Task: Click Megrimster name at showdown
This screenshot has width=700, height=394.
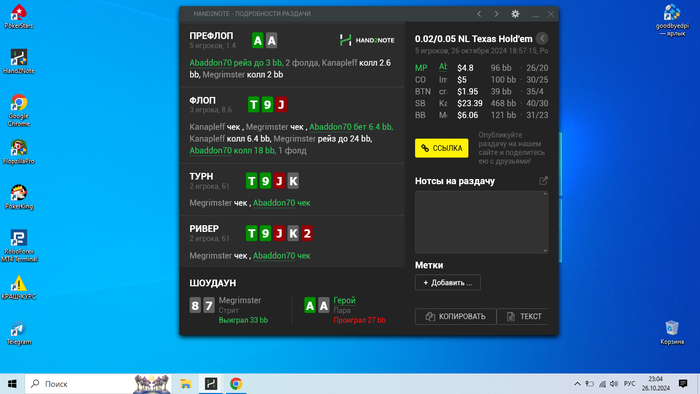Action: click(240, 300)
